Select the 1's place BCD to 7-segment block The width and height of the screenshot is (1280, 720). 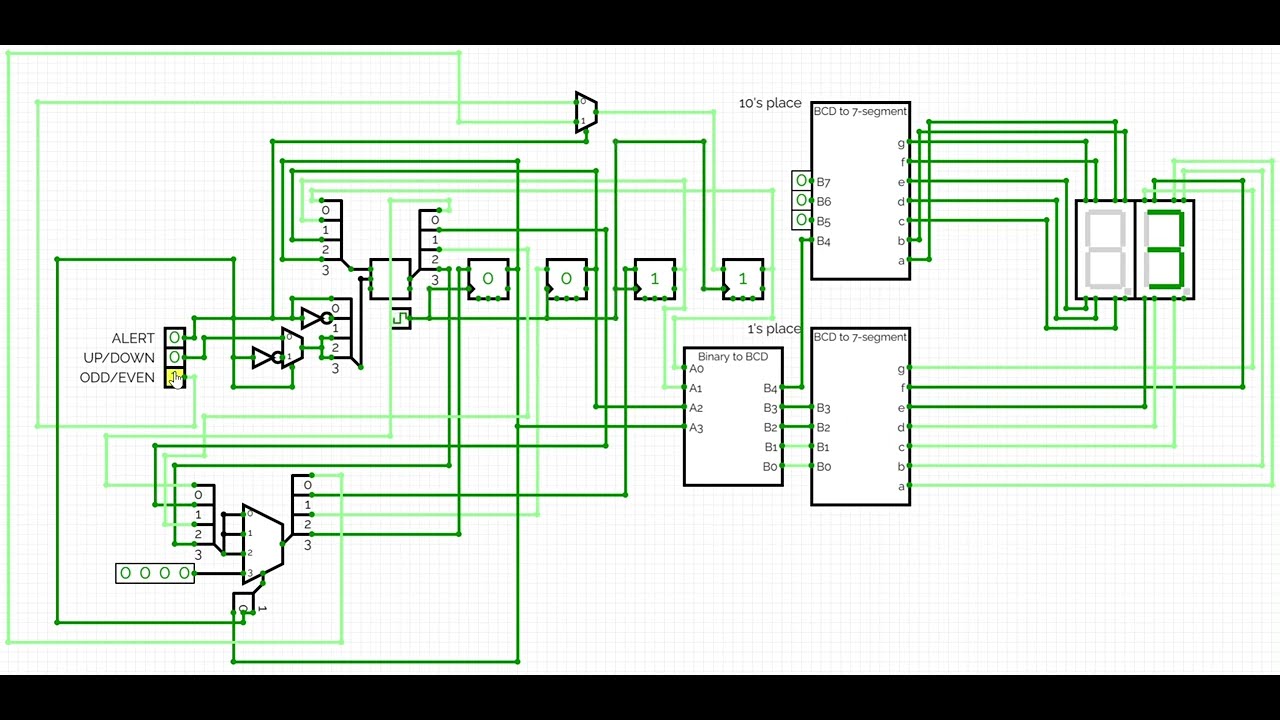click(860, 417)
